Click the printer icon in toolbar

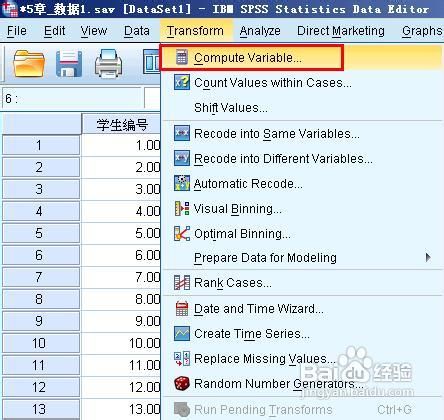(108, 63)
